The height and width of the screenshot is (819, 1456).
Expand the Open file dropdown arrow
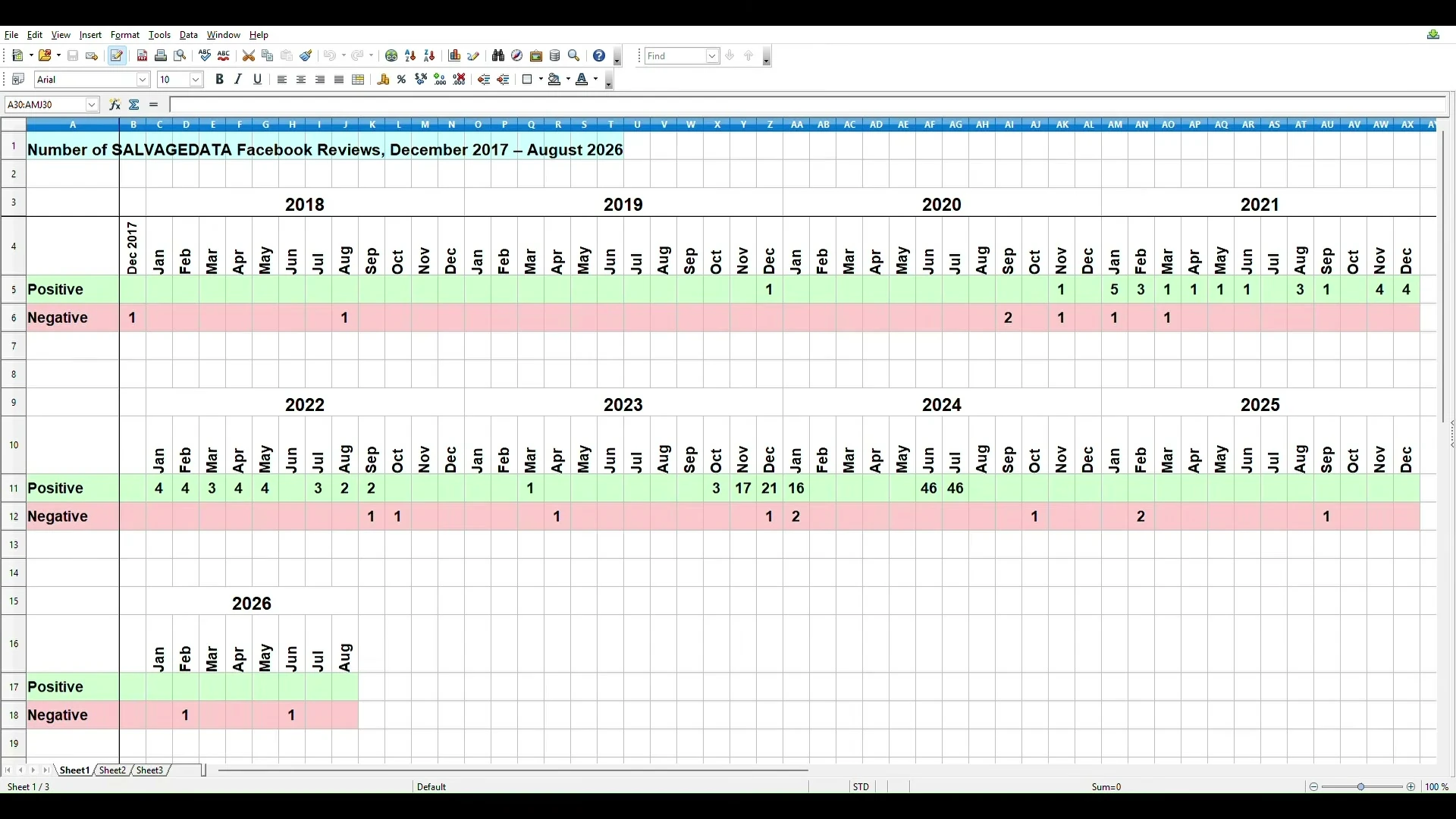click(x=58, y=56)
